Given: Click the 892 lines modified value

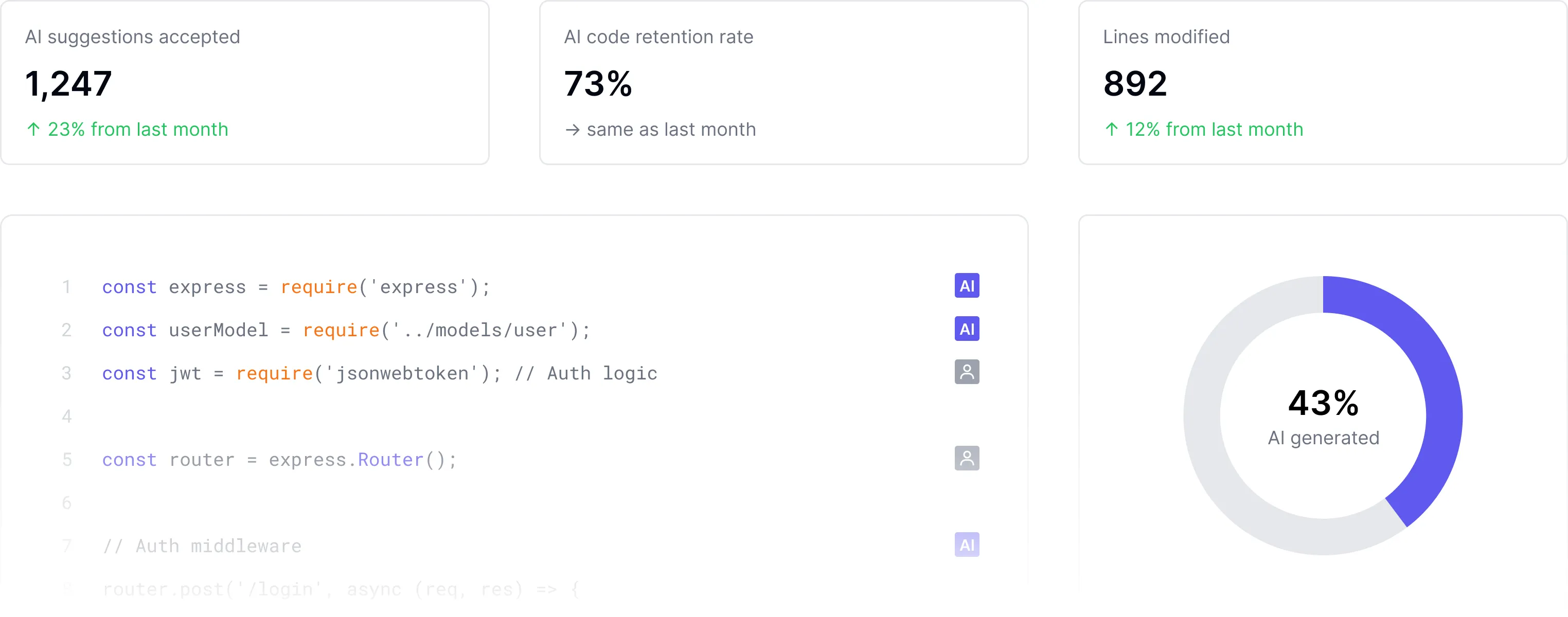Looking at the screenshot, I should pyautogui.click(x=1135, y=83).
